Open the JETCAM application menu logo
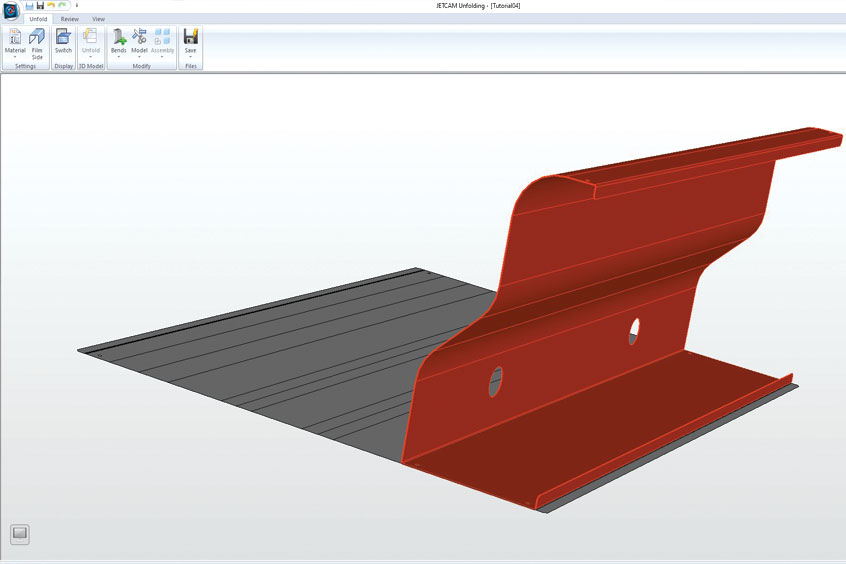 coord(11,9)
